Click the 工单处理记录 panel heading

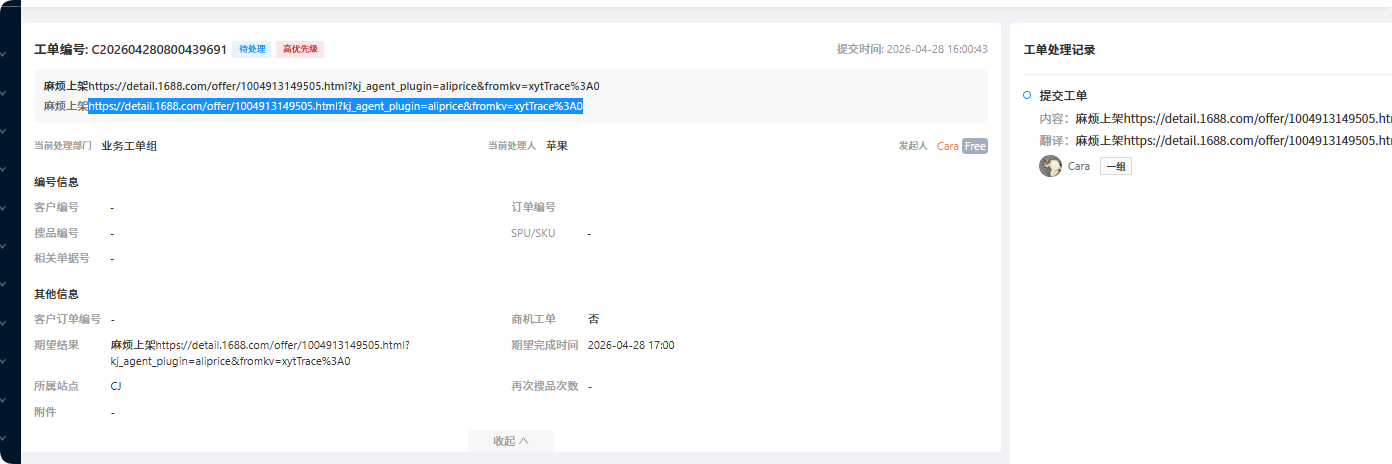click(x=1059, y=50)
